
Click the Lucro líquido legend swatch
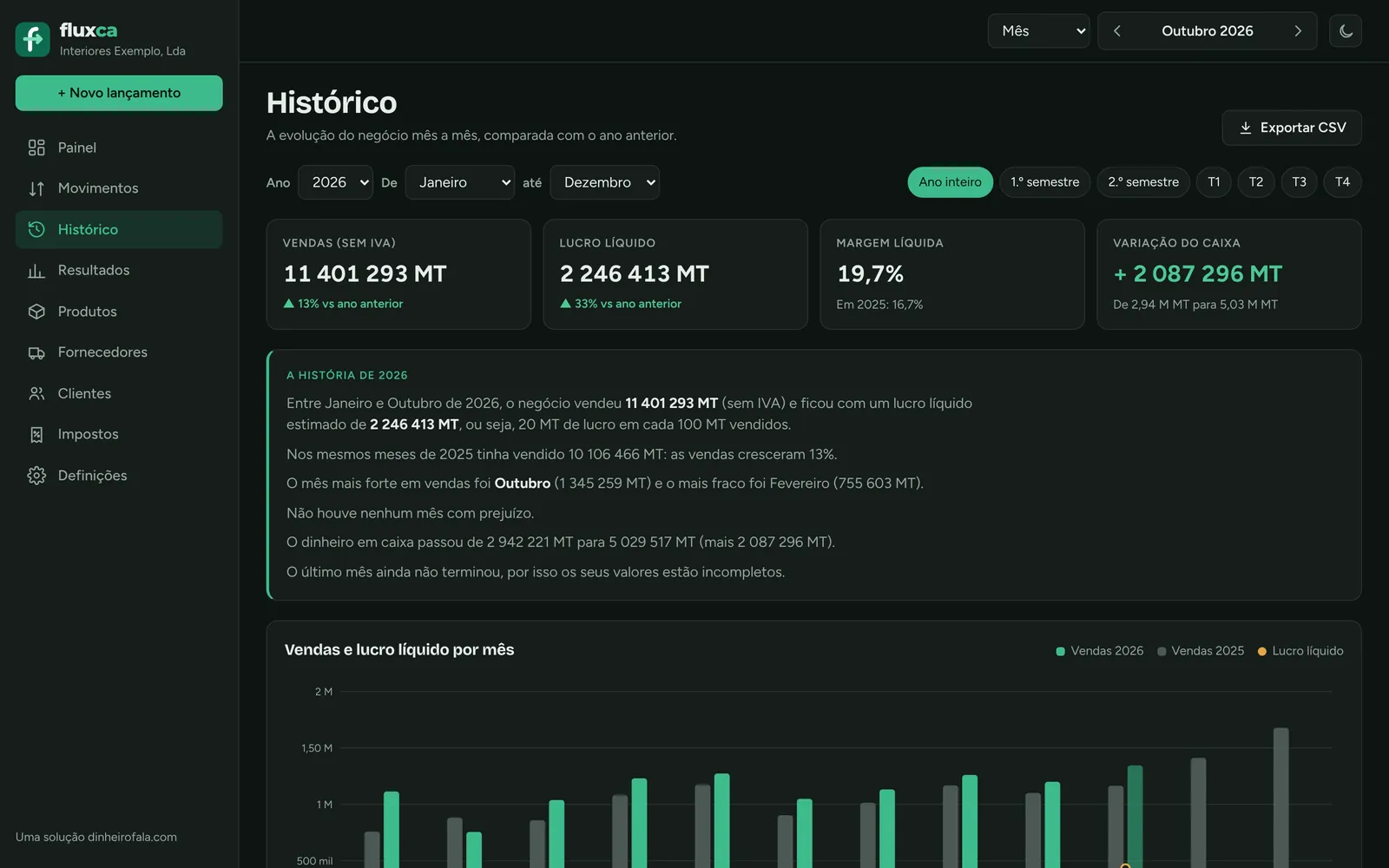(x=1262, y=652)
